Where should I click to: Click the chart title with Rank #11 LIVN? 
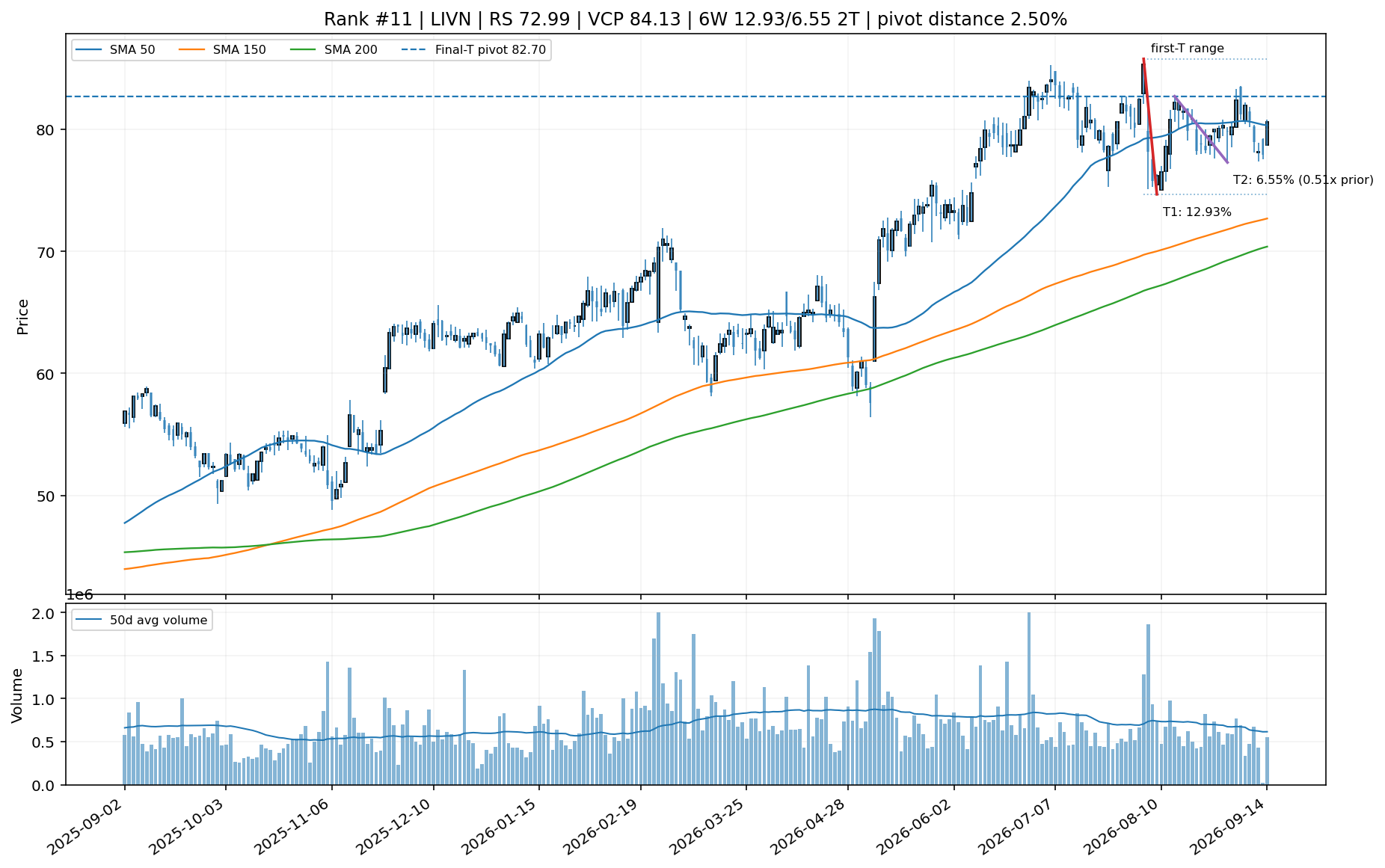click(695, 19)
